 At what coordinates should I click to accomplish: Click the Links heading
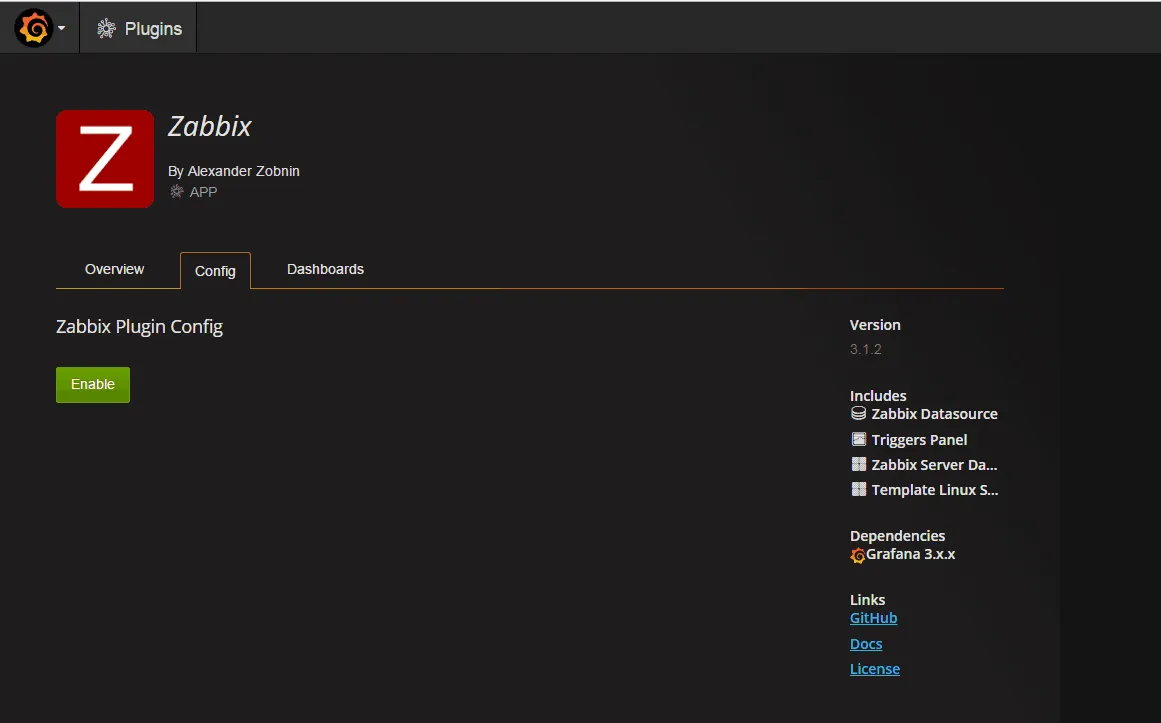868,600
